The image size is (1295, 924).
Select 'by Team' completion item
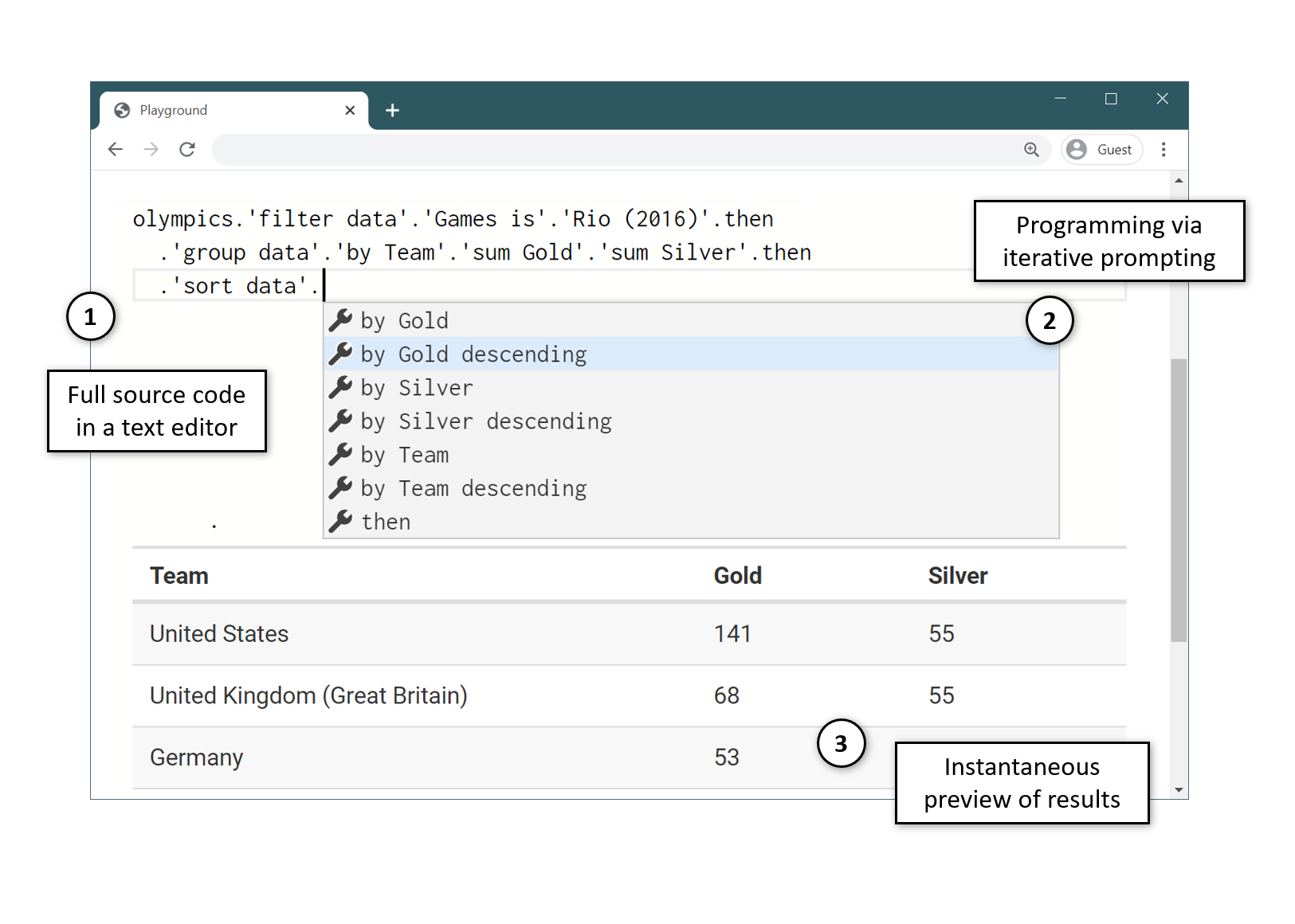[x=405, y=455]
